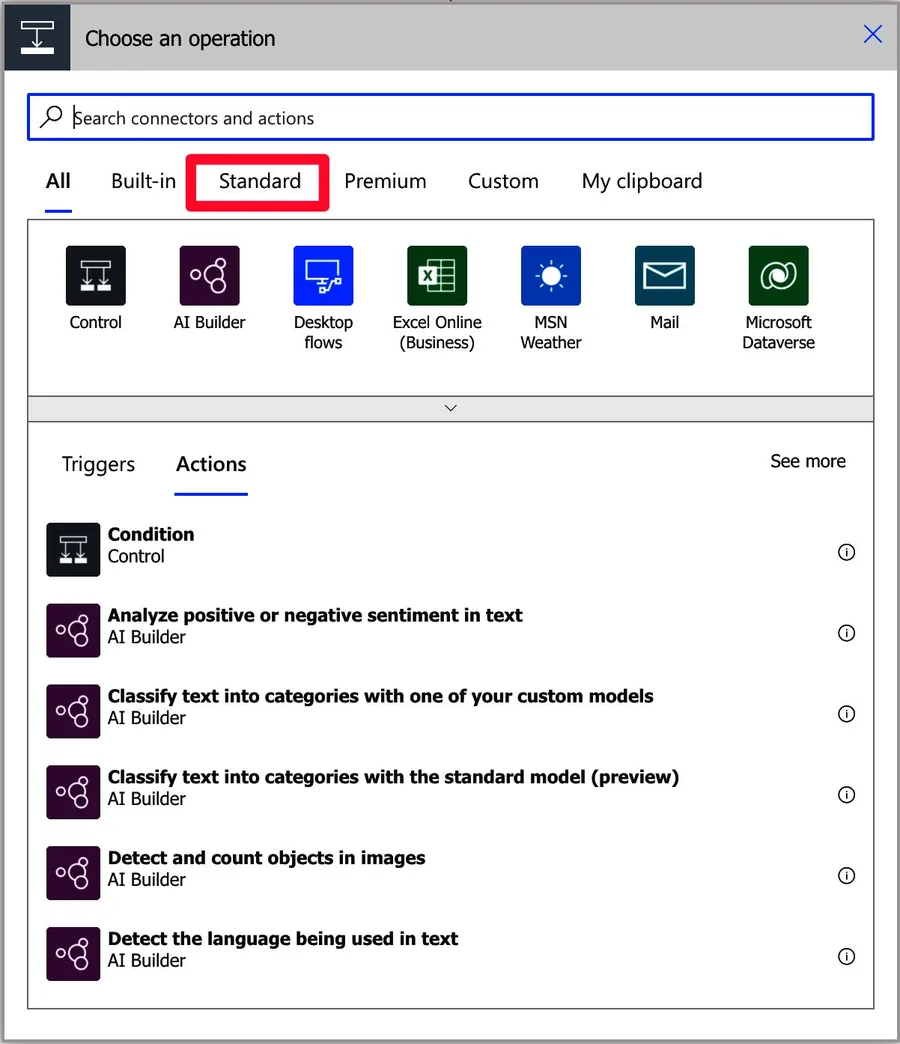This screenshot has width=900, height=1044.
Task: Go to the My clipboard tab
Action: 642,181
